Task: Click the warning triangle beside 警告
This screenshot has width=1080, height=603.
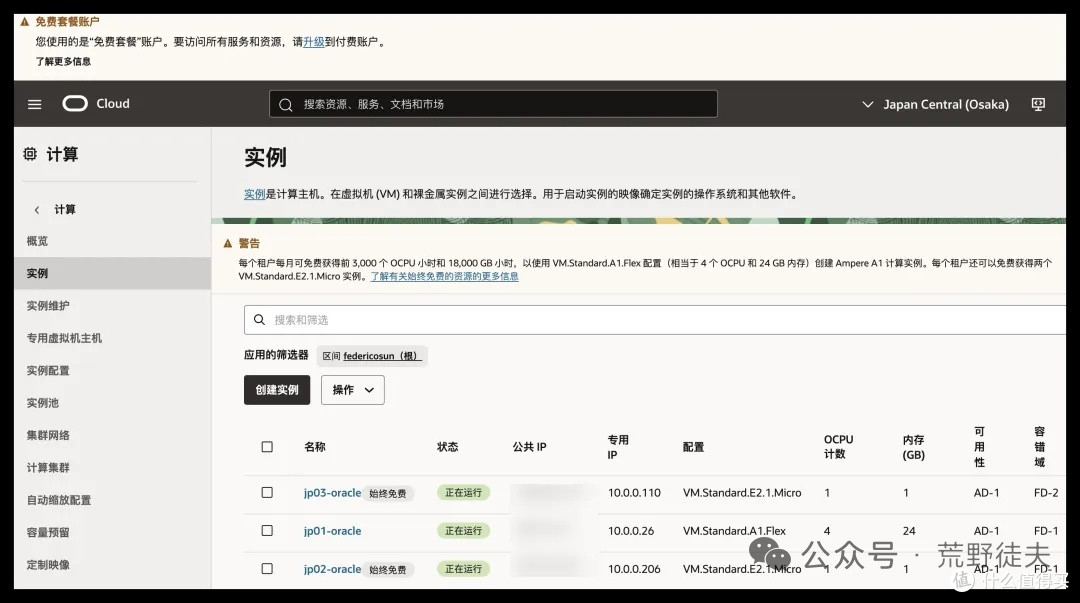Action: pyautogui.click(x=228, y=243)
